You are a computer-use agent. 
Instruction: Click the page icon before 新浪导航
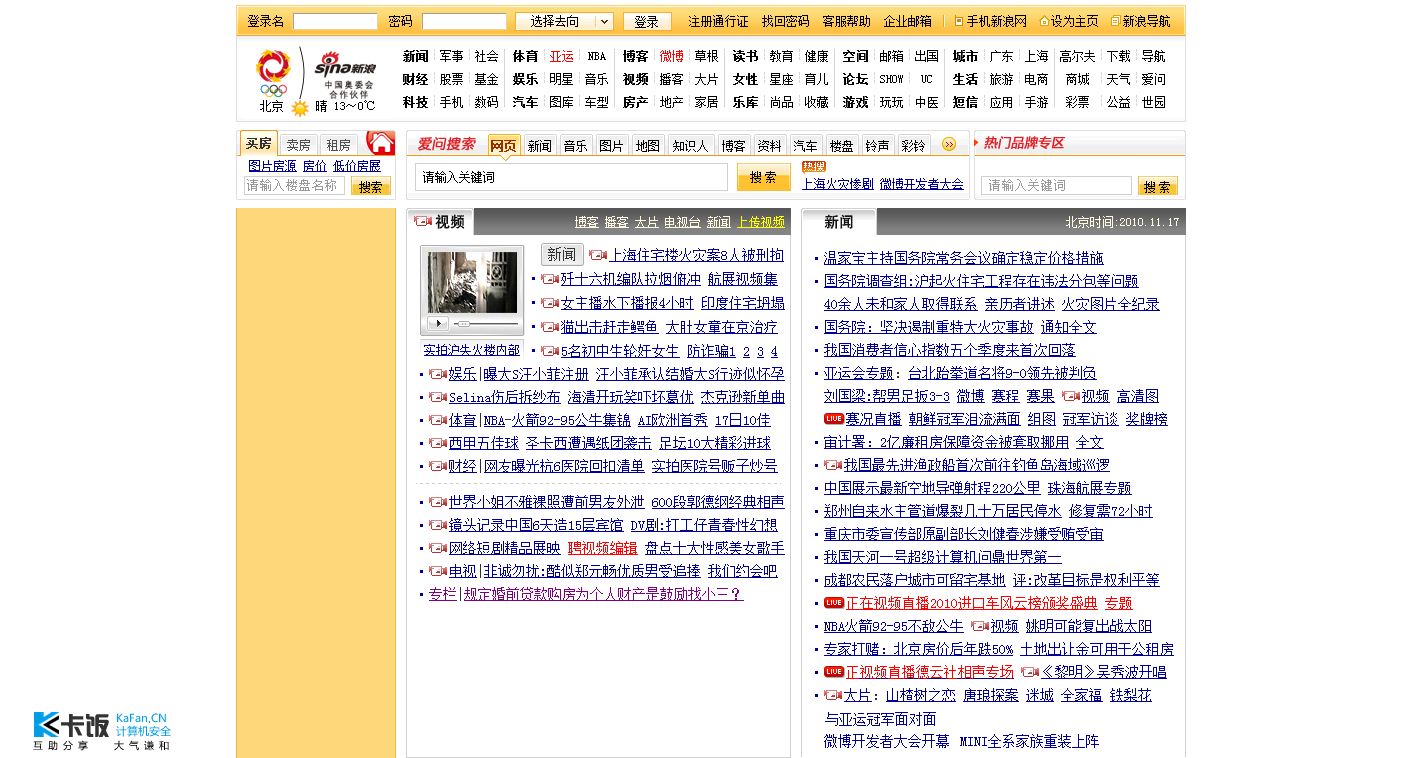(x=1115, y=21)
